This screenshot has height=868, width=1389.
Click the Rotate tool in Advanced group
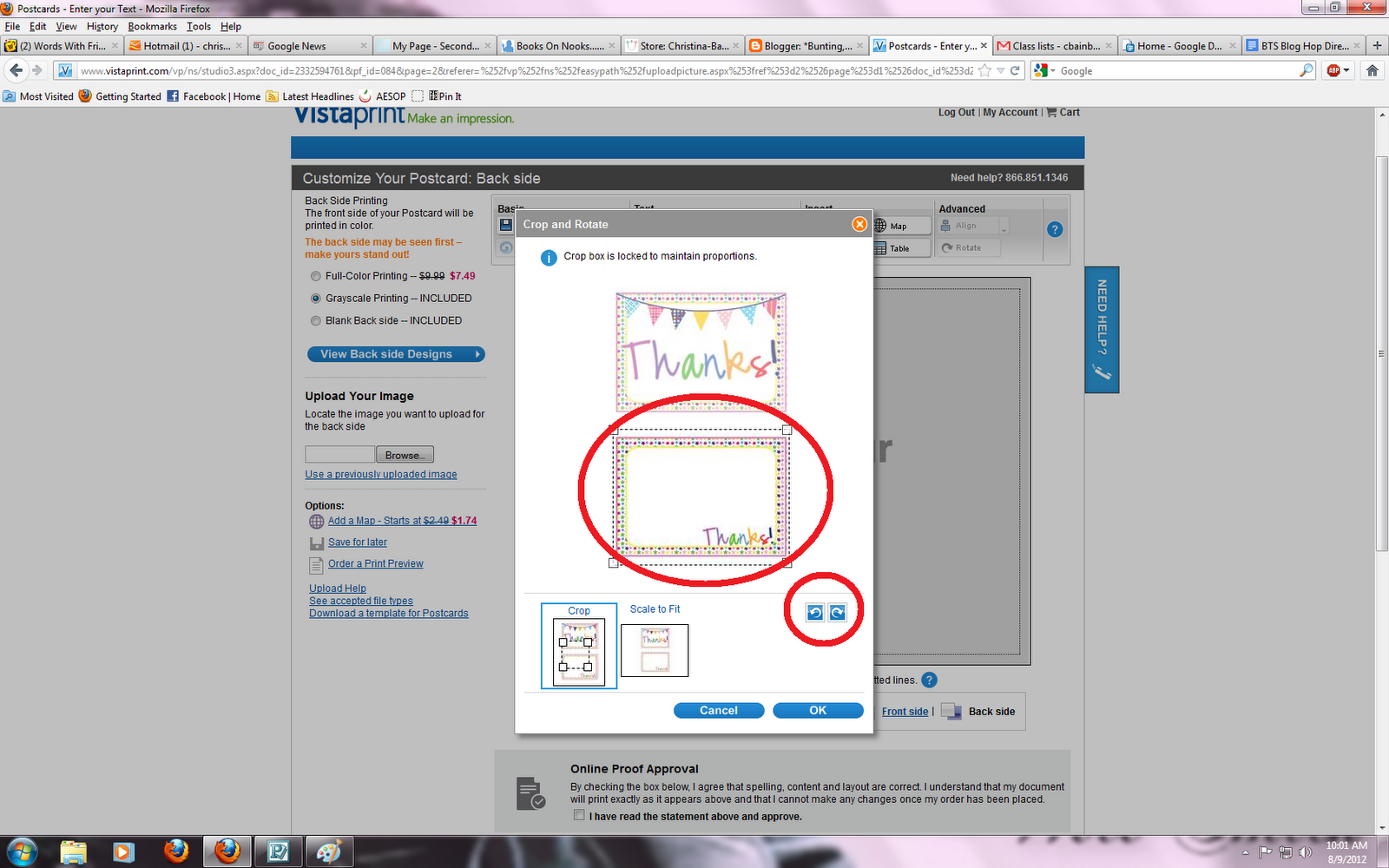click(x=968, y=248)
